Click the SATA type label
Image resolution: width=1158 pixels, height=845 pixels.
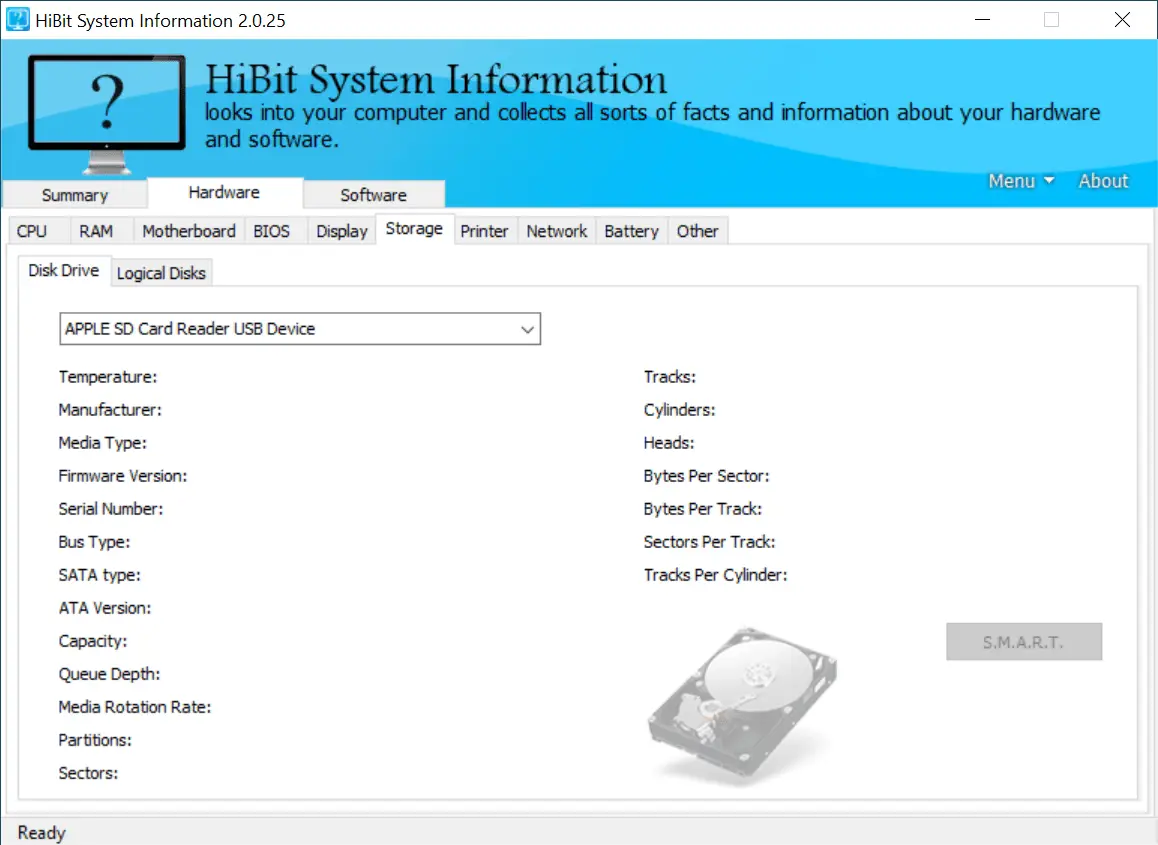(x=100, y=575)
